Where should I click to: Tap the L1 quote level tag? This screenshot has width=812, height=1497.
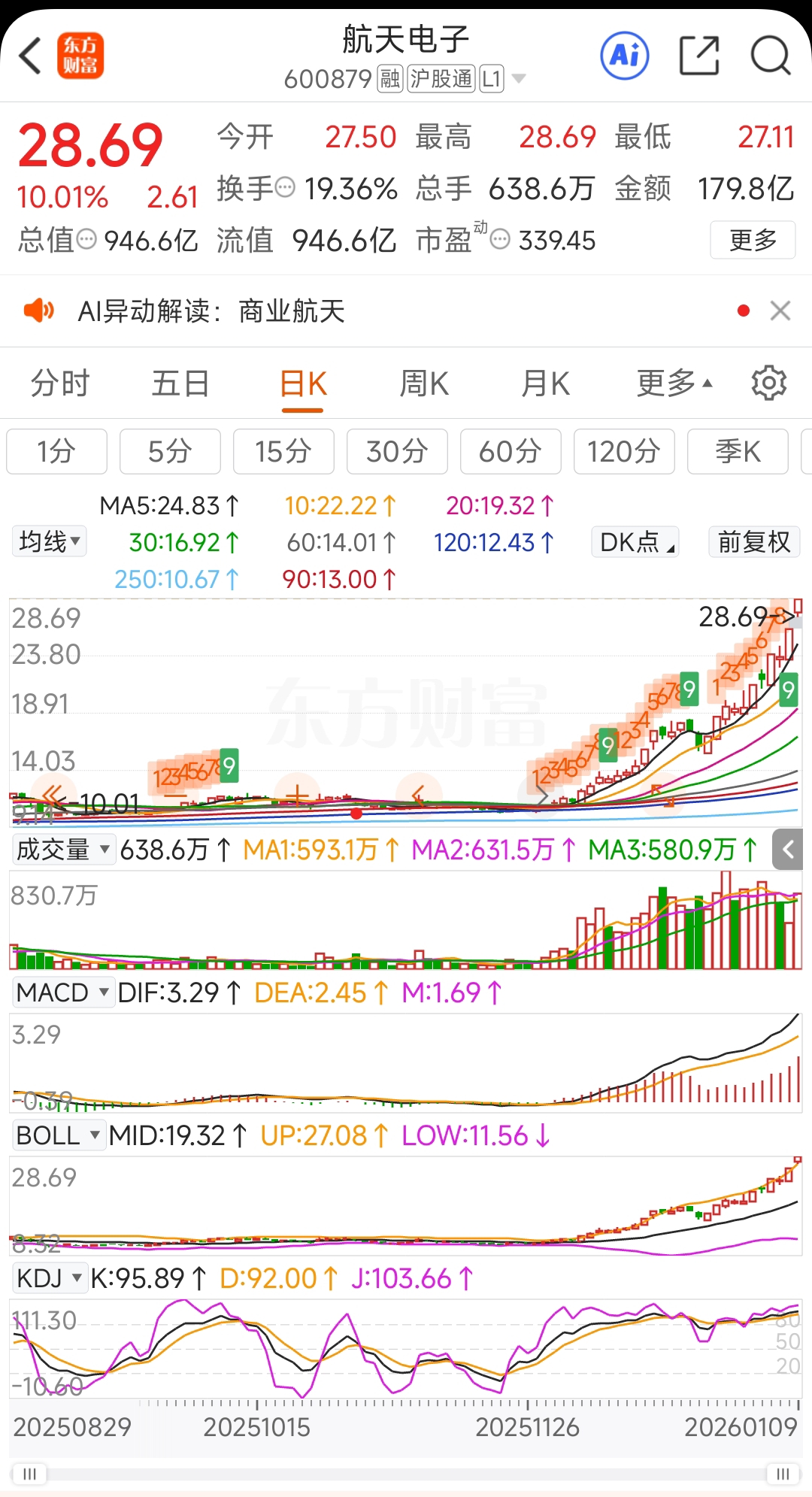point(492,78)
